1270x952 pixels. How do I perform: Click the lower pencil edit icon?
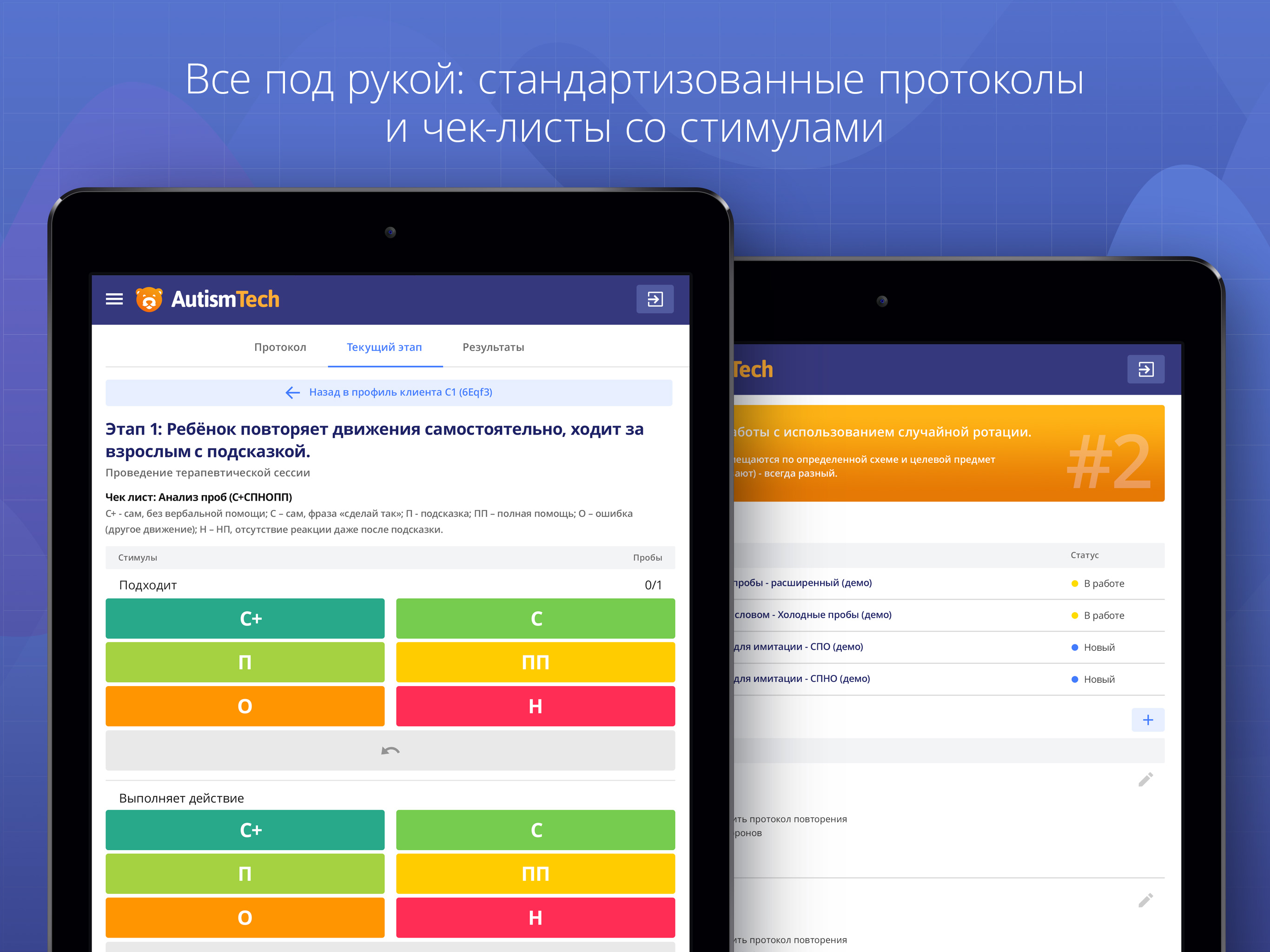click(1145, 900)
